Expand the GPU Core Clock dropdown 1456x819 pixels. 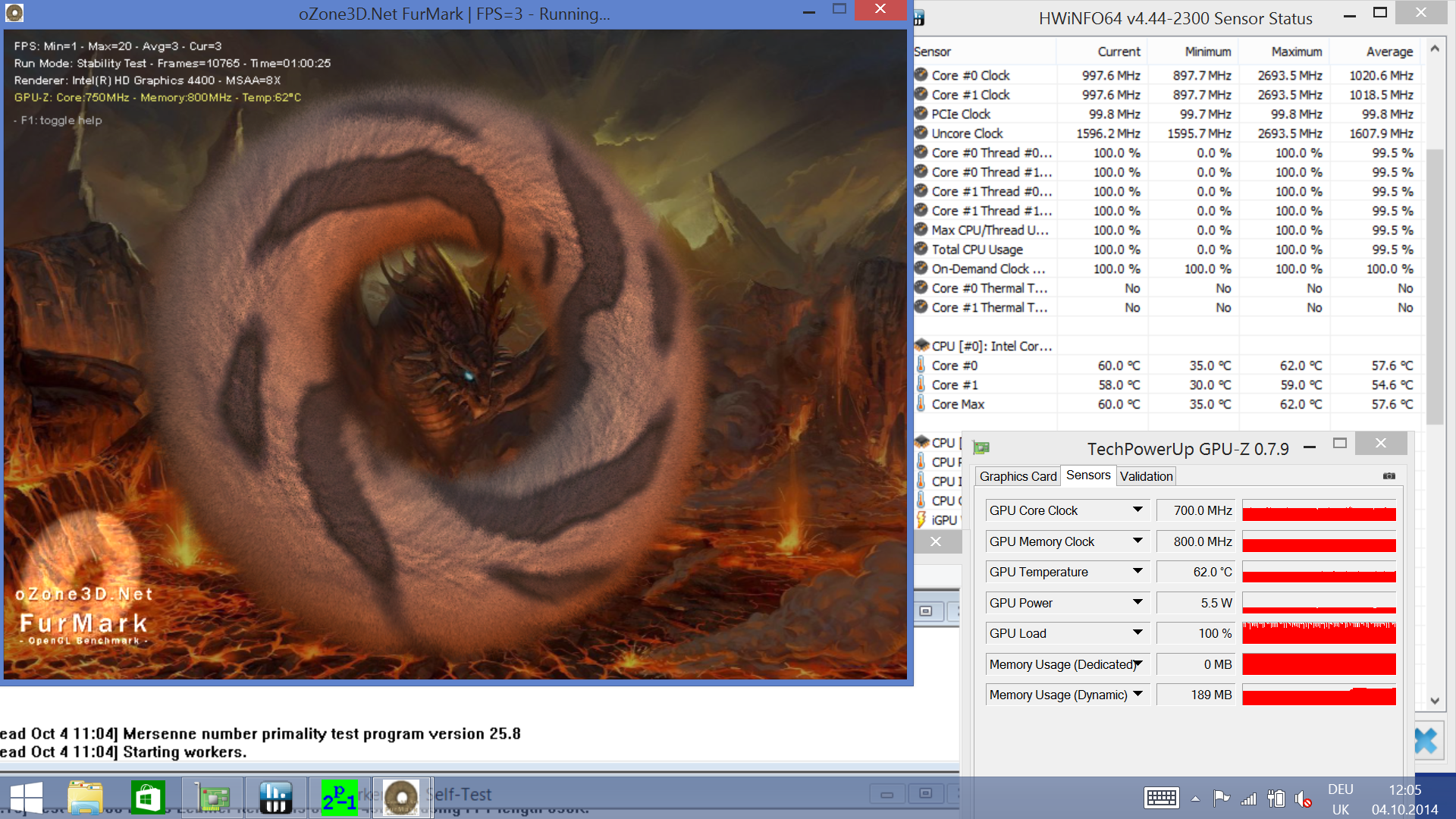click(1137, 510)
